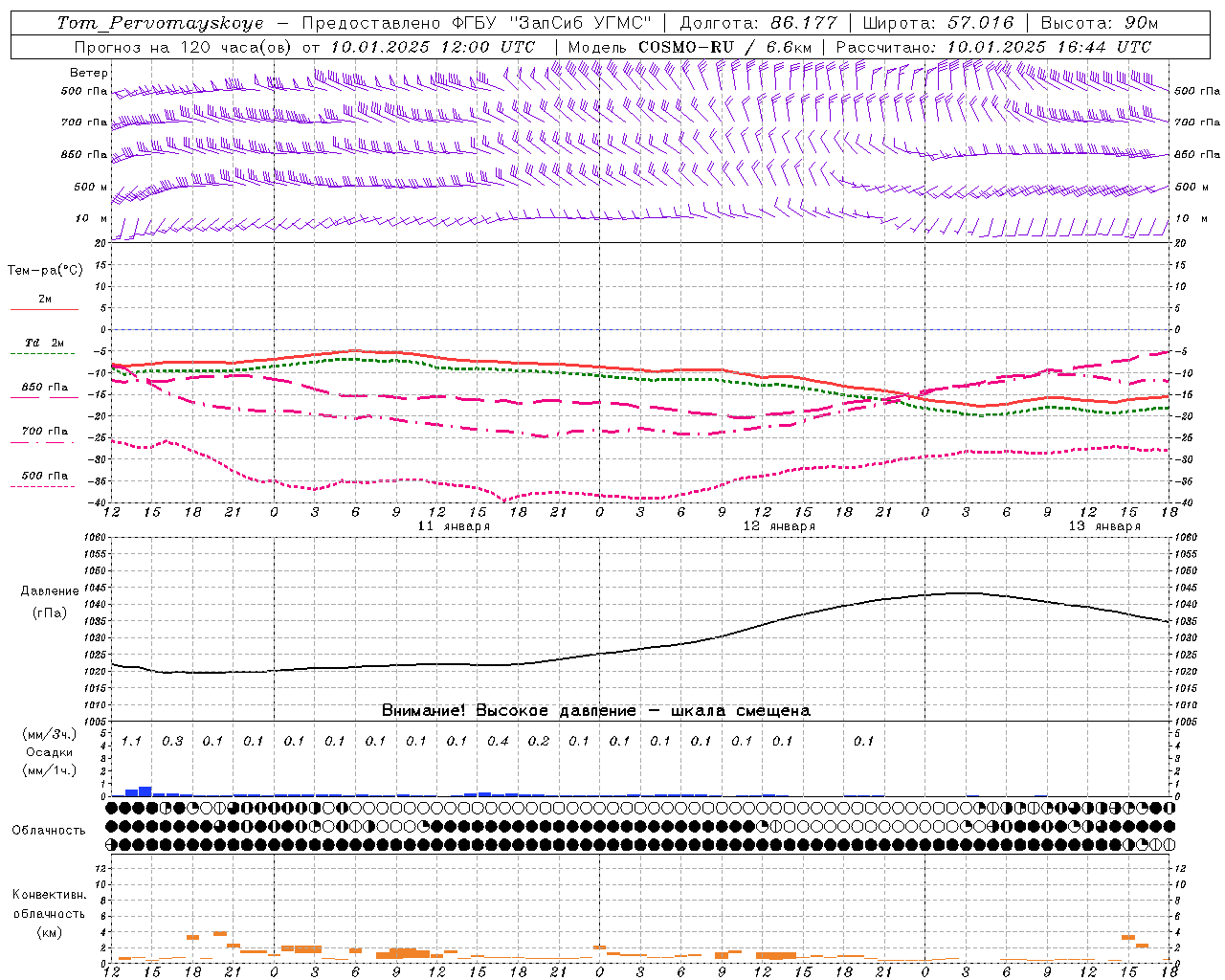Click the '0.3' precipitation value
1225x980 pixels.
tap(172, 741)
